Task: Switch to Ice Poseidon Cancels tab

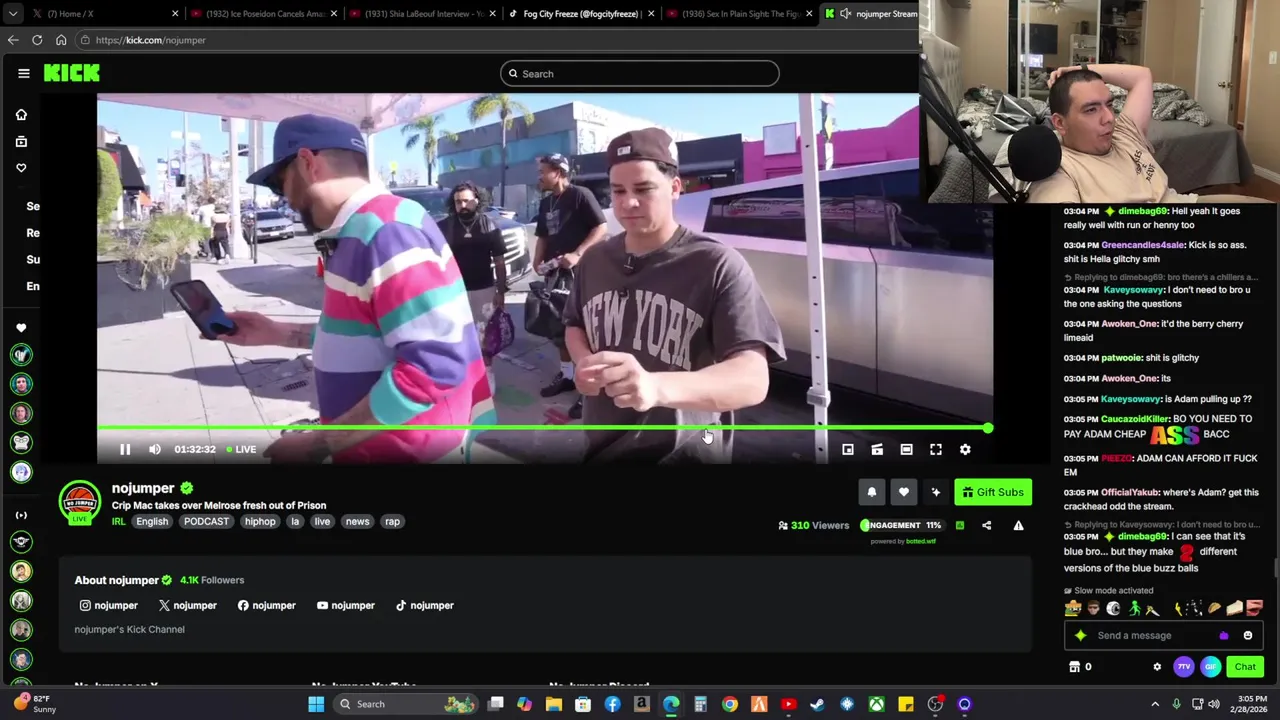Action: pos(263,14)
